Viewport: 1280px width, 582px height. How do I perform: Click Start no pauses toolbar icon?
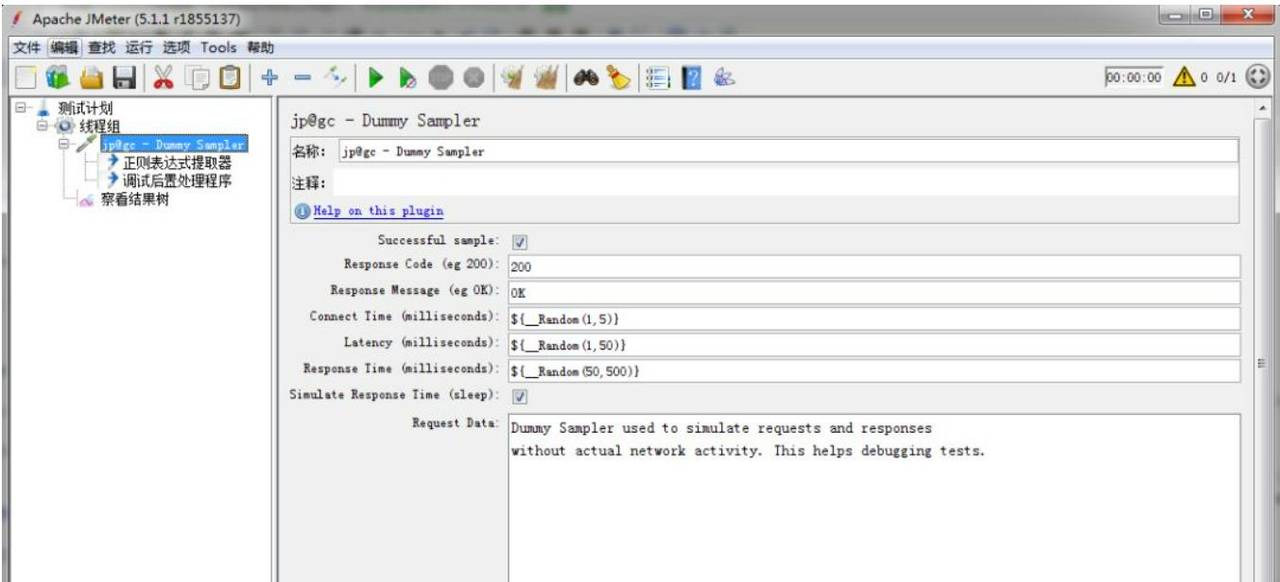[x=408, y=78]
